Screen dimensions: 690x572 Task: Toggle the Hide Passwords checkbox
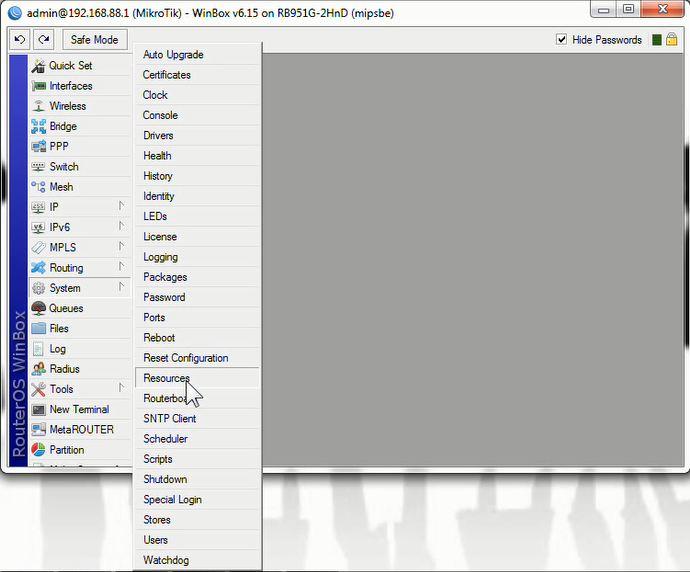coord(561,40)
